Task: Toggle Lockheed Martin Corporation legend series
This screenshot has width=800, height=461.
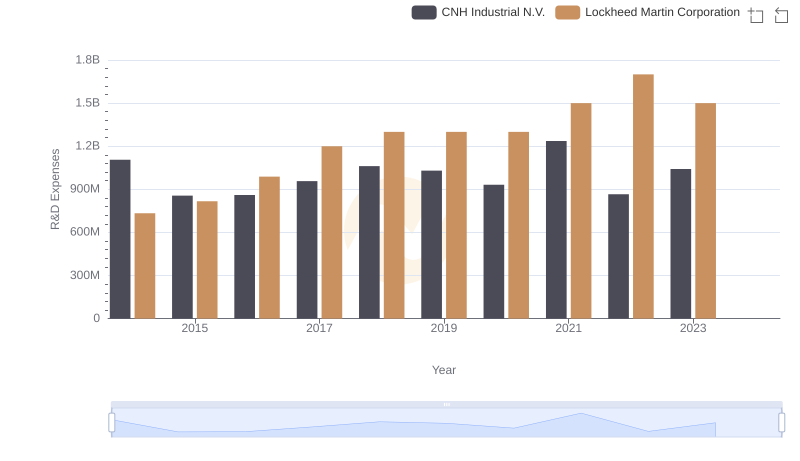Action: [647, 12]
